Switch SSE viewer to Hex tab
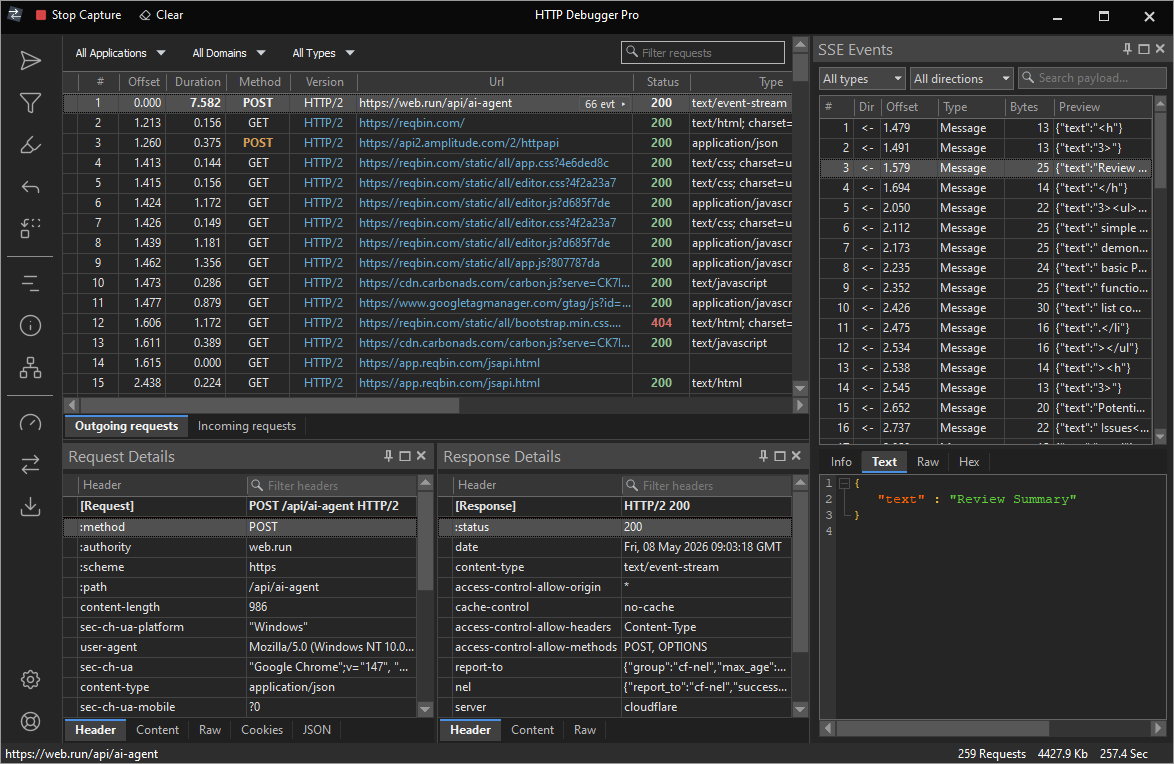1174x764 pixels. [969, 462]
